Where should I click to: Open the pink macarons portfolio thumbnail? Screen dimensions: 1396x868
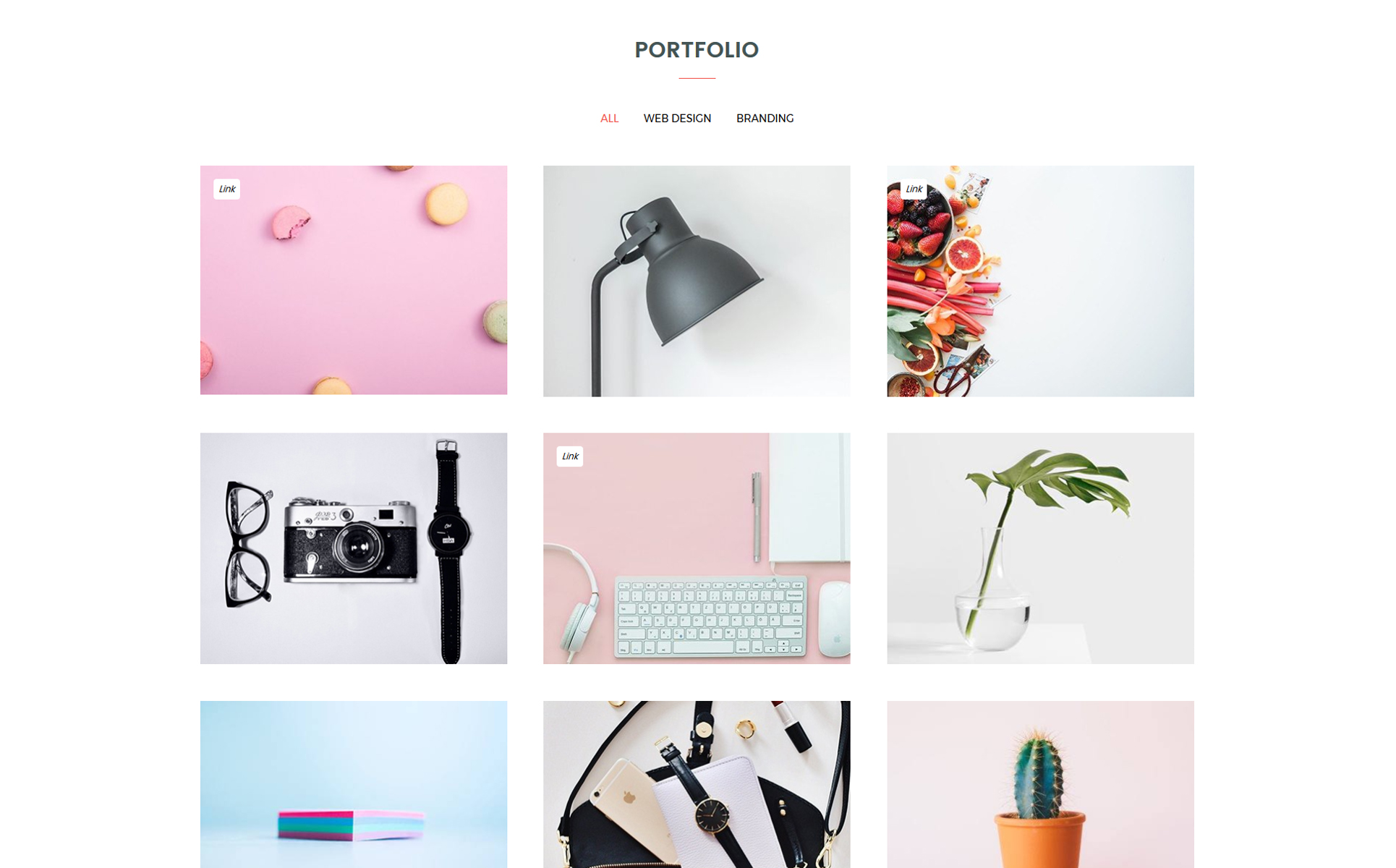point(354,280)
